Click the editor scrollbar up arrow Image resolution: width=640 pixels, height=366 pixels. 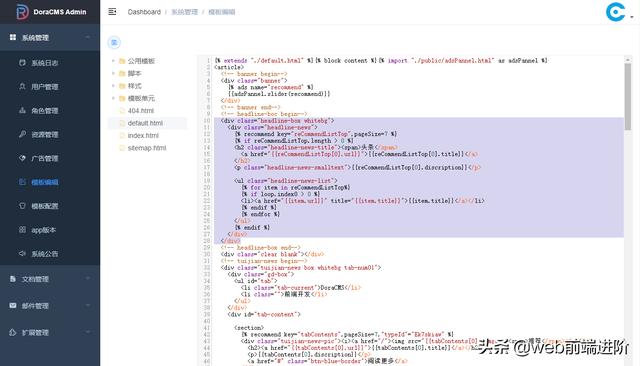[628, 60]
